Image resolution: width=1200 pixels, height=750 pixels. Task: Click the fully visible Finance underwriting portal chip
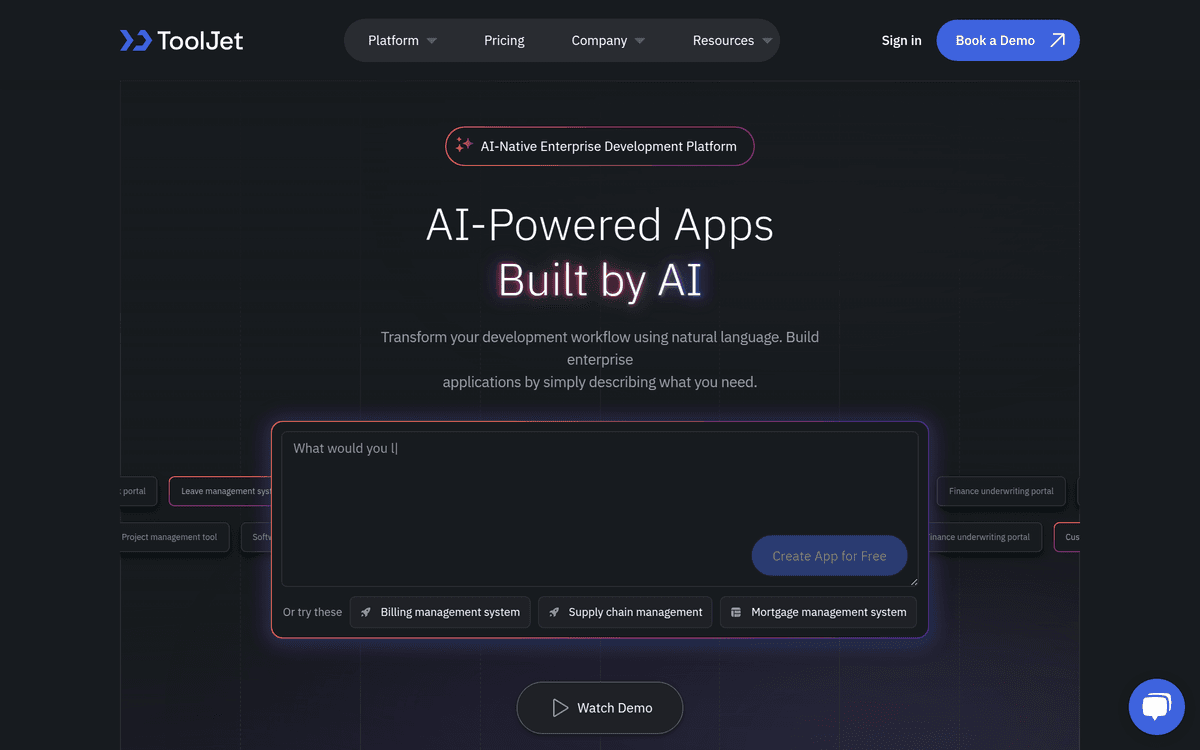(1000, 492)
